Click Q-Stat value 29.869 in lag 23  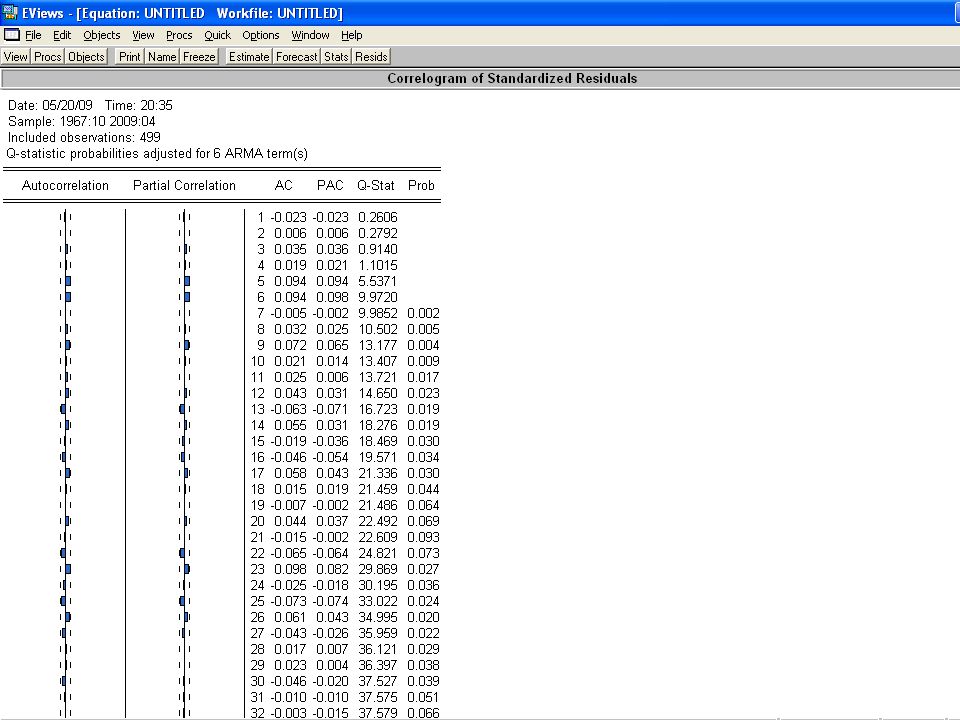click(378, 569)
